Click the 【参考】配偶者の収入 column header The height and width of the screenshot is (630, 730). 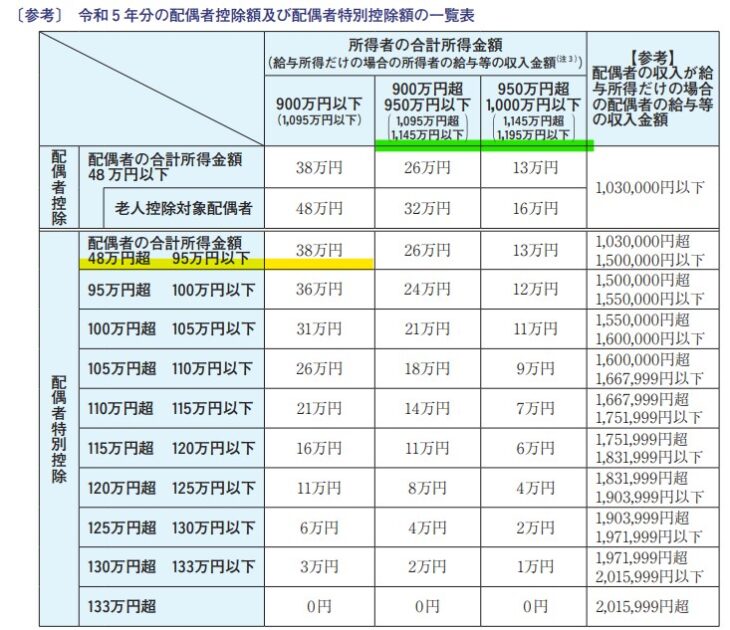[x=652, y=88]
